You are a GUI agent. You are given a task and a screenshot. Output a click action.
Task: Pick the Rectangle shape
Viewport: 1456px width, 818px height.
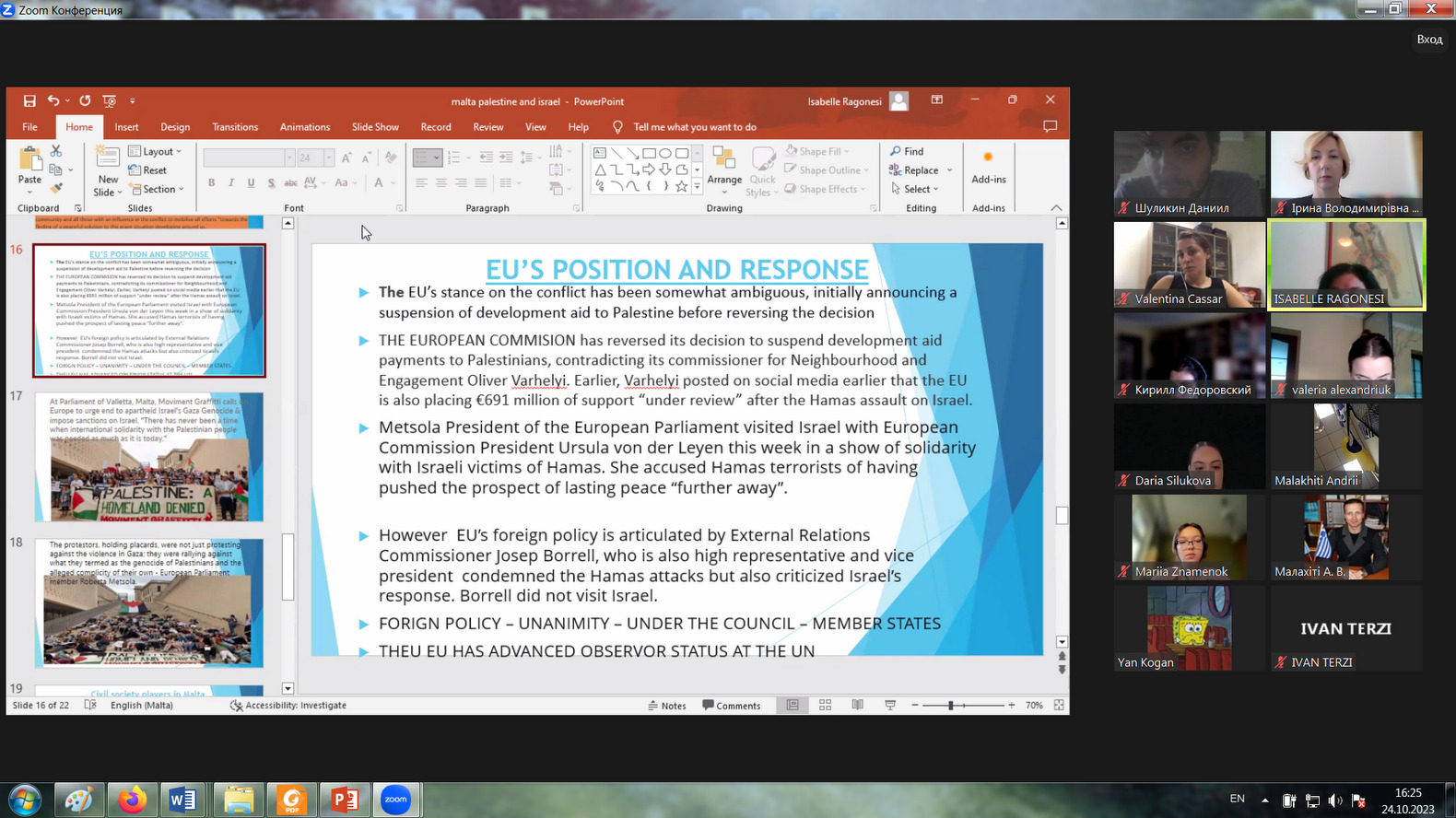tap(649, 153)
